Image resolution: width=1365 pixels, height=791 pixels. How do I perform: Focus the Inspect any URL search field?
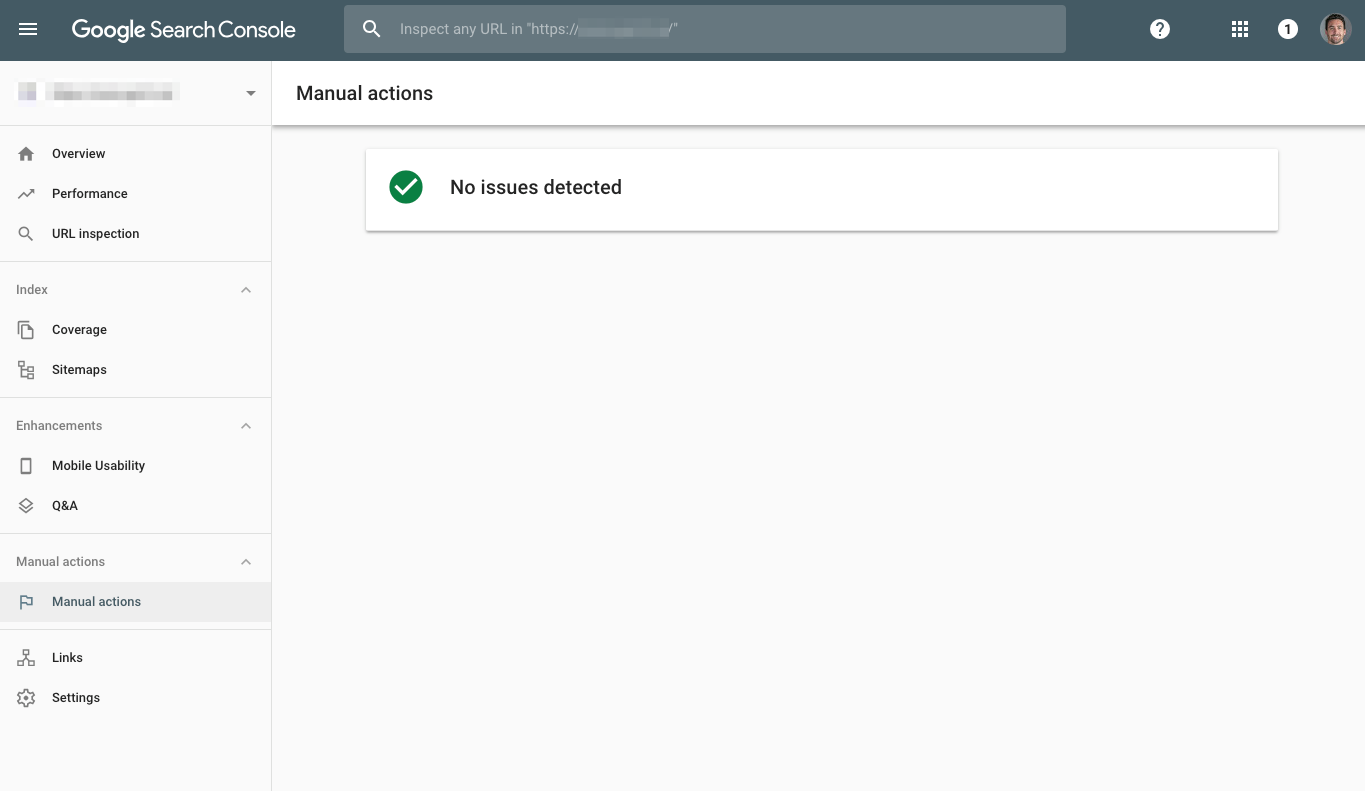[x=705, y=30]
